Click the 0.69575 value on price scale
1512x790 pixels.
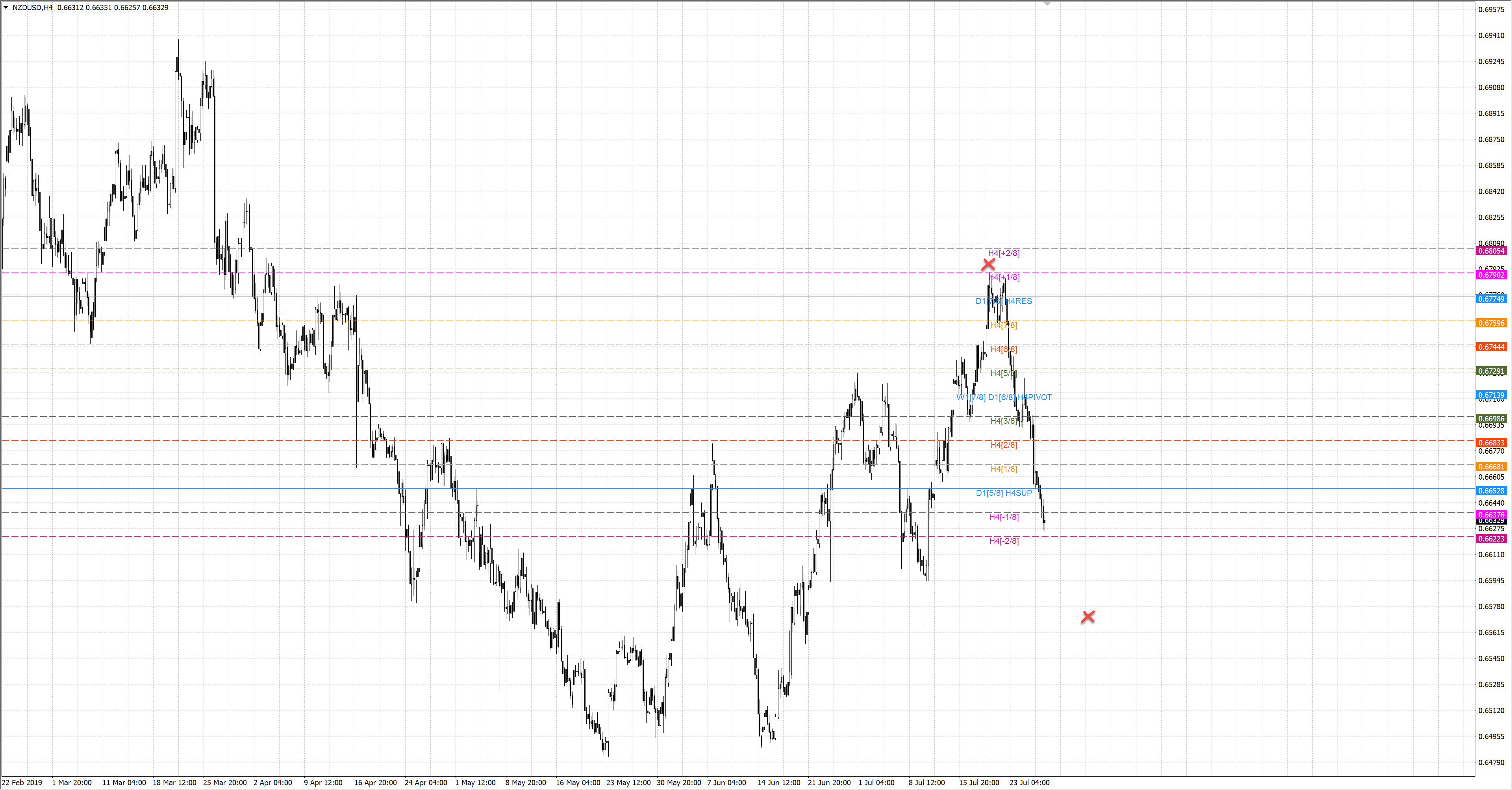click(x=1491, y=9)
